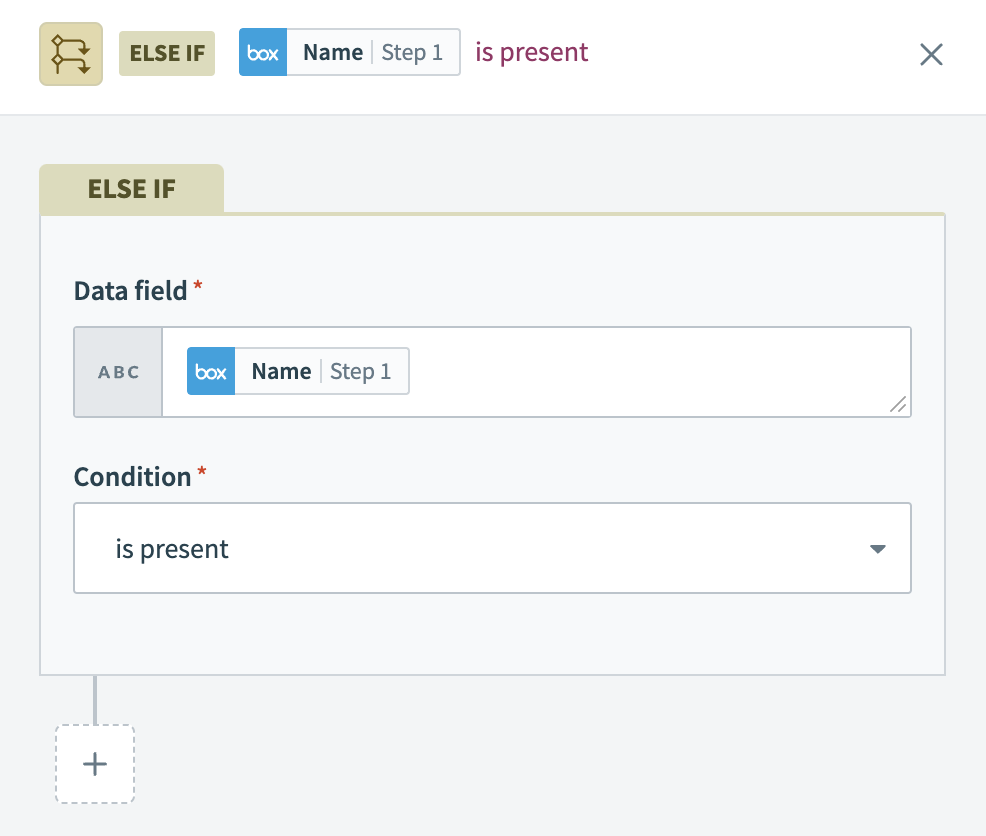Click the ABC data type indicator
Screen dimensions: 986x836
click(x=118, y=371)
